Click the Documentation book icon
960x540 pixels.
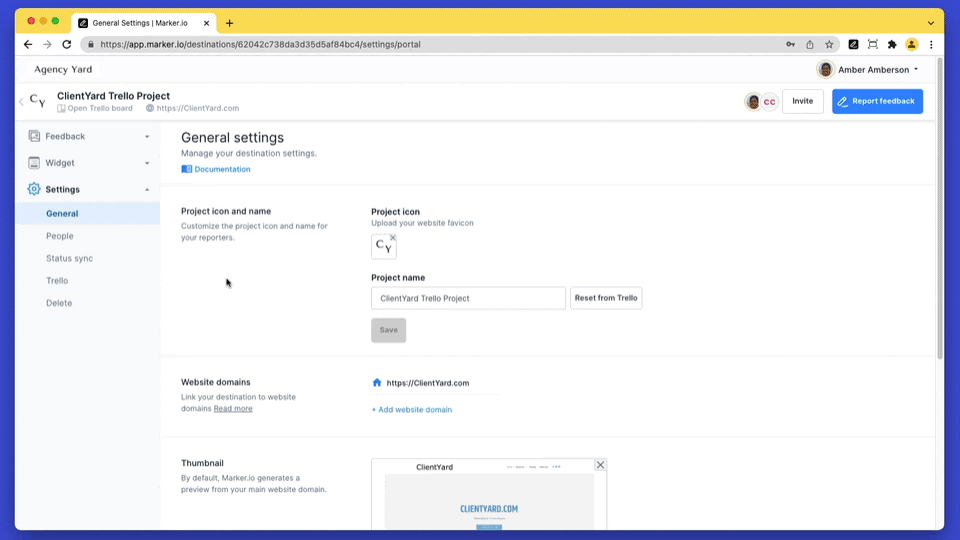click(x=187, y=169)
